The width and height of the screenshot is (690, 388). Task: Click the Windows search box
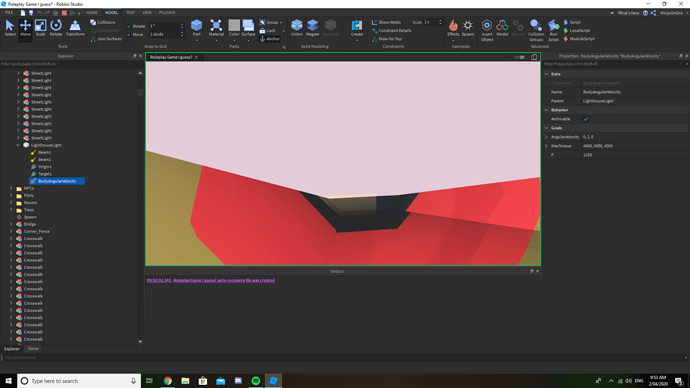click(x=79, y=381)
